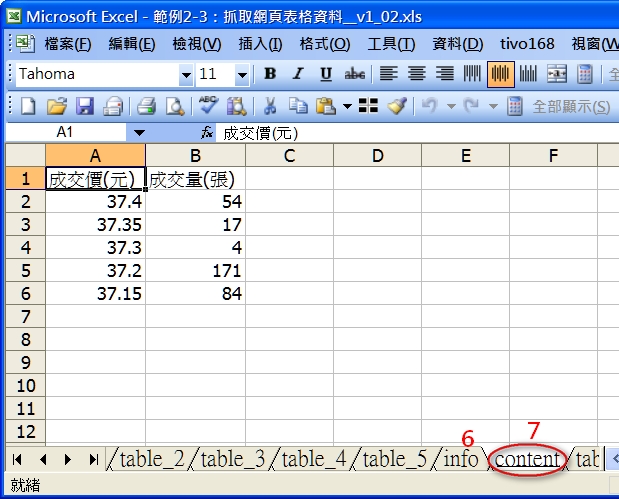Align cell text to the right
Screen dimensions: 619x499
[445, 74]
